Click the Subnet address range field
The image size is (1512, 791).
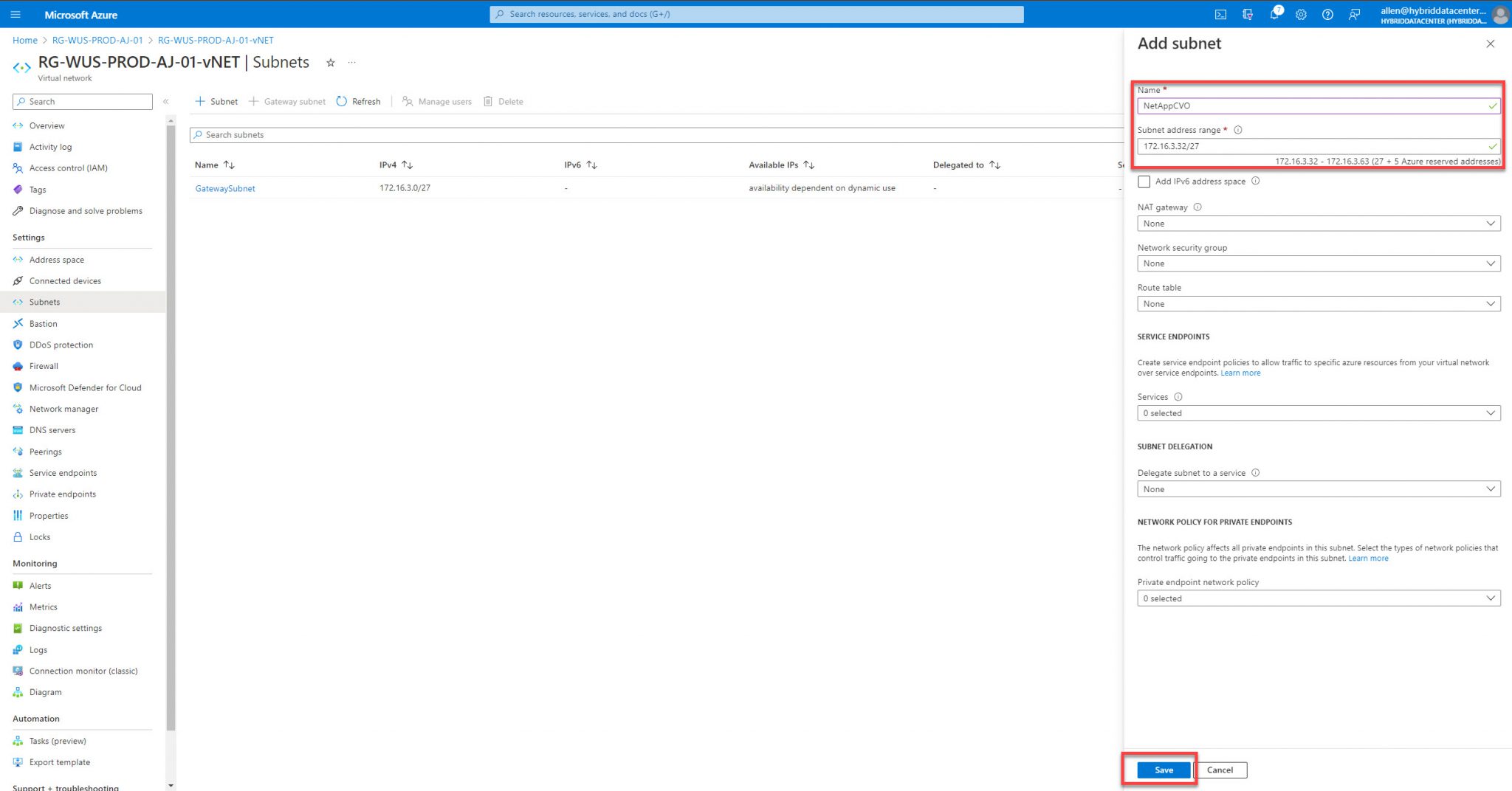point(1319,145)
